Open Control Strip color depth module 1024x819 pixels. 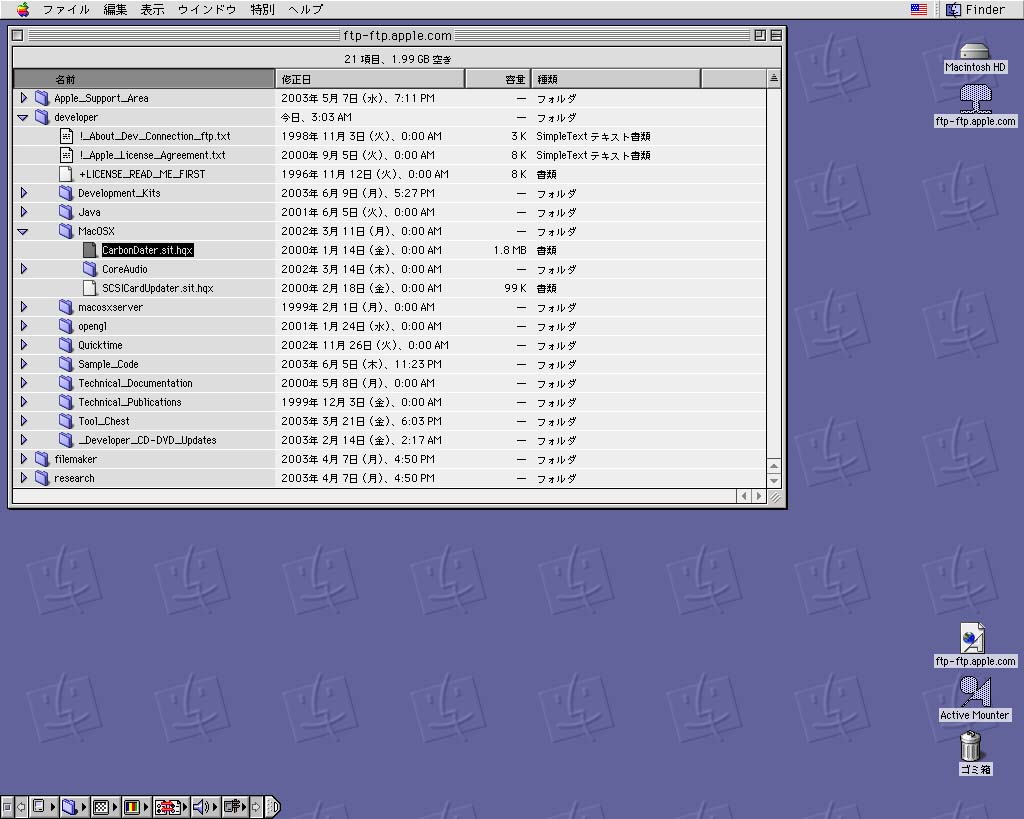(135, 807)
